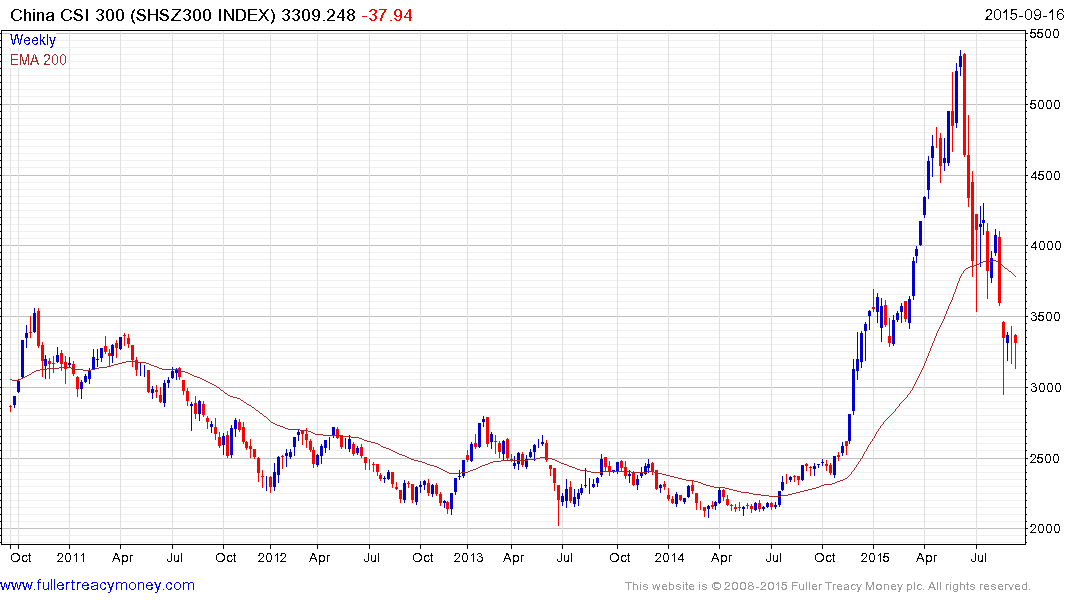1075x600 pixels.
Task: Click the 3500 price axis label
Action: (1045, 317)
